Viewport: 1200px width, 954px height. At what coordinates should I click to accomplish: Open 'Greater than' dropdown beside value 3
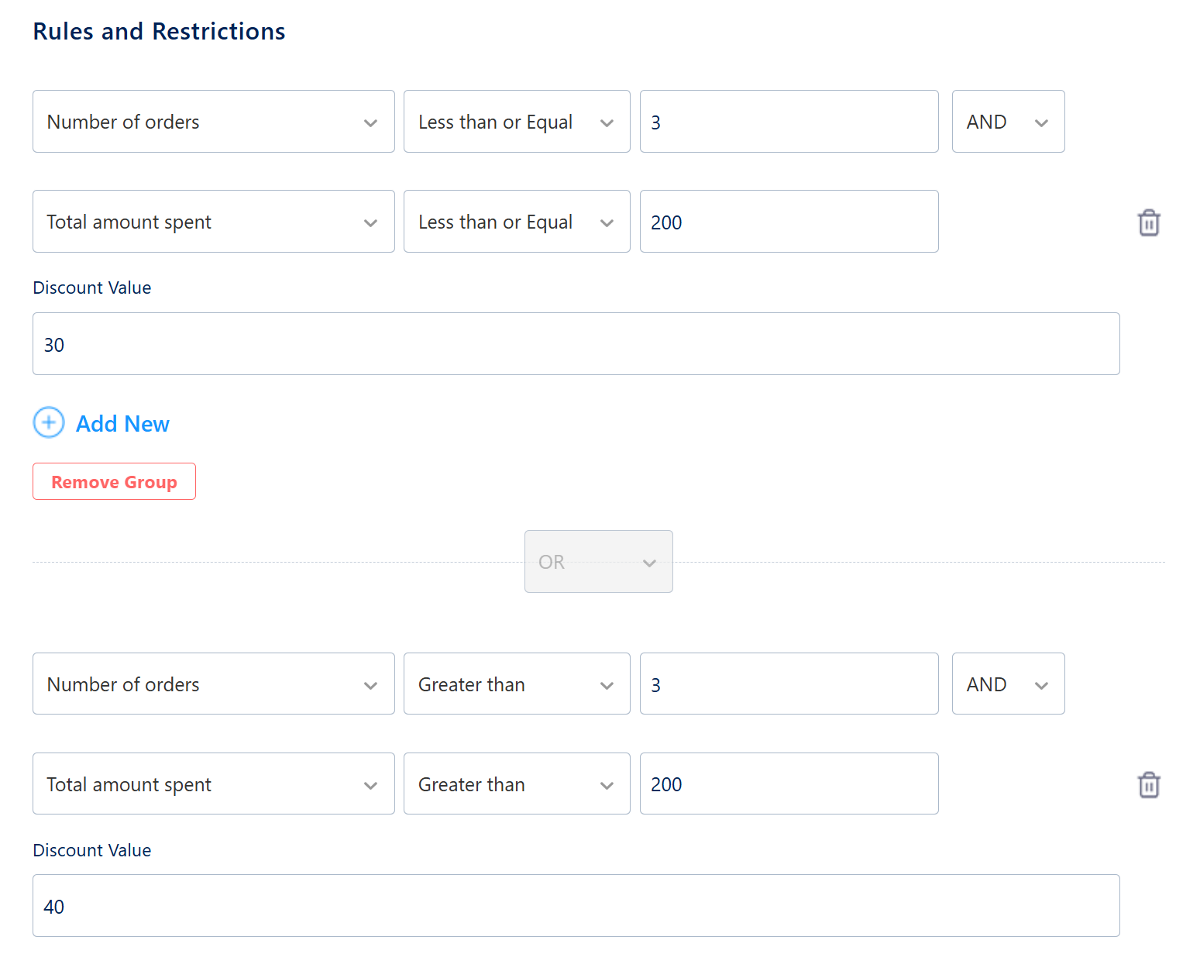click(x=516, y=684)
